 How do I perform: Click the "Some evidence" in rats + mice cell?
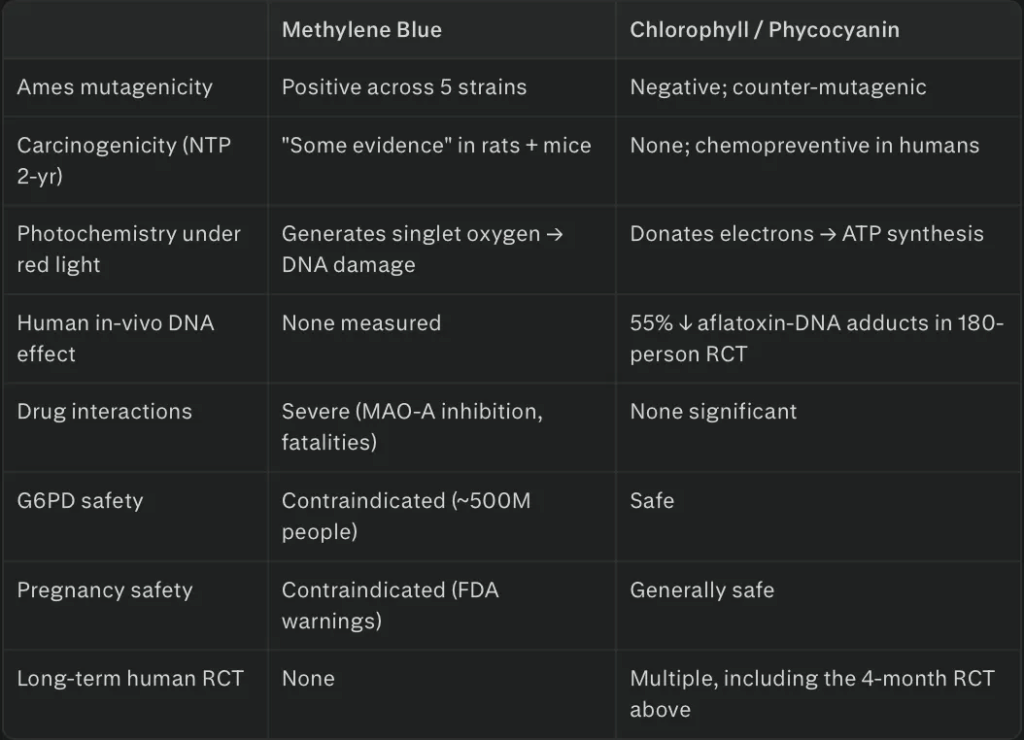(x=436, y=146)
